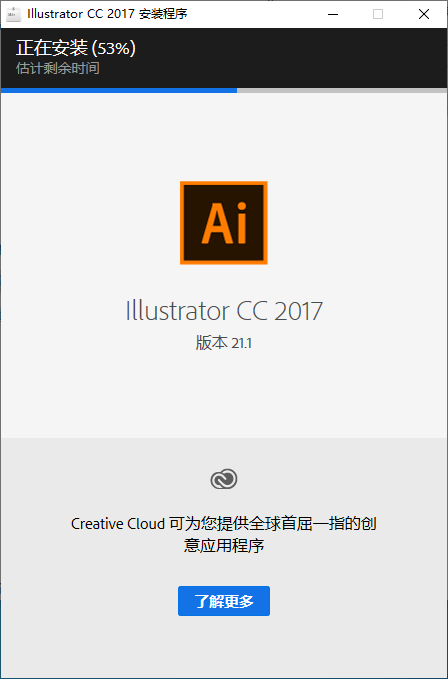
Task: Click the title bar text Illustrator CC 2017 安装程序
Action: (x=107, y=14)
